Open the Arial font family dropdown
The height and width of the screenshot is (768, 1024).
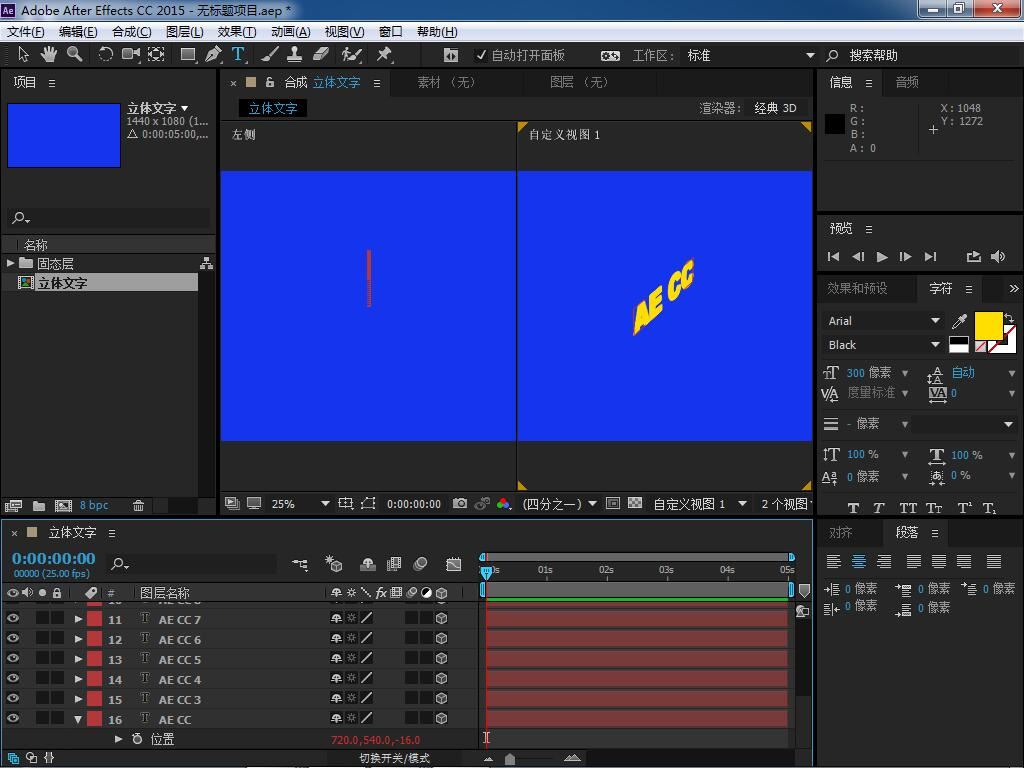coord(882,321)
